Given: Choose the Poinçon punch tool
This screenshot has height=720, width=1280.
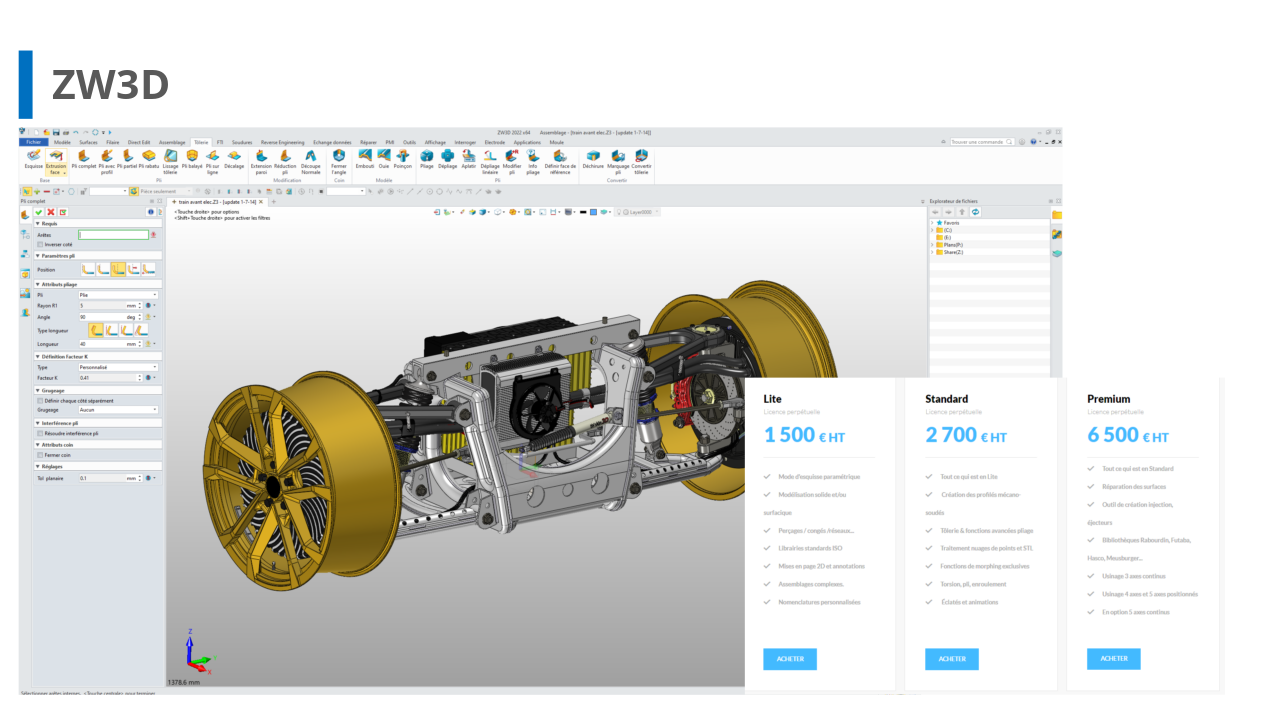Looking at the screenshot, I should pyautogui.click(x=402, y=160).
